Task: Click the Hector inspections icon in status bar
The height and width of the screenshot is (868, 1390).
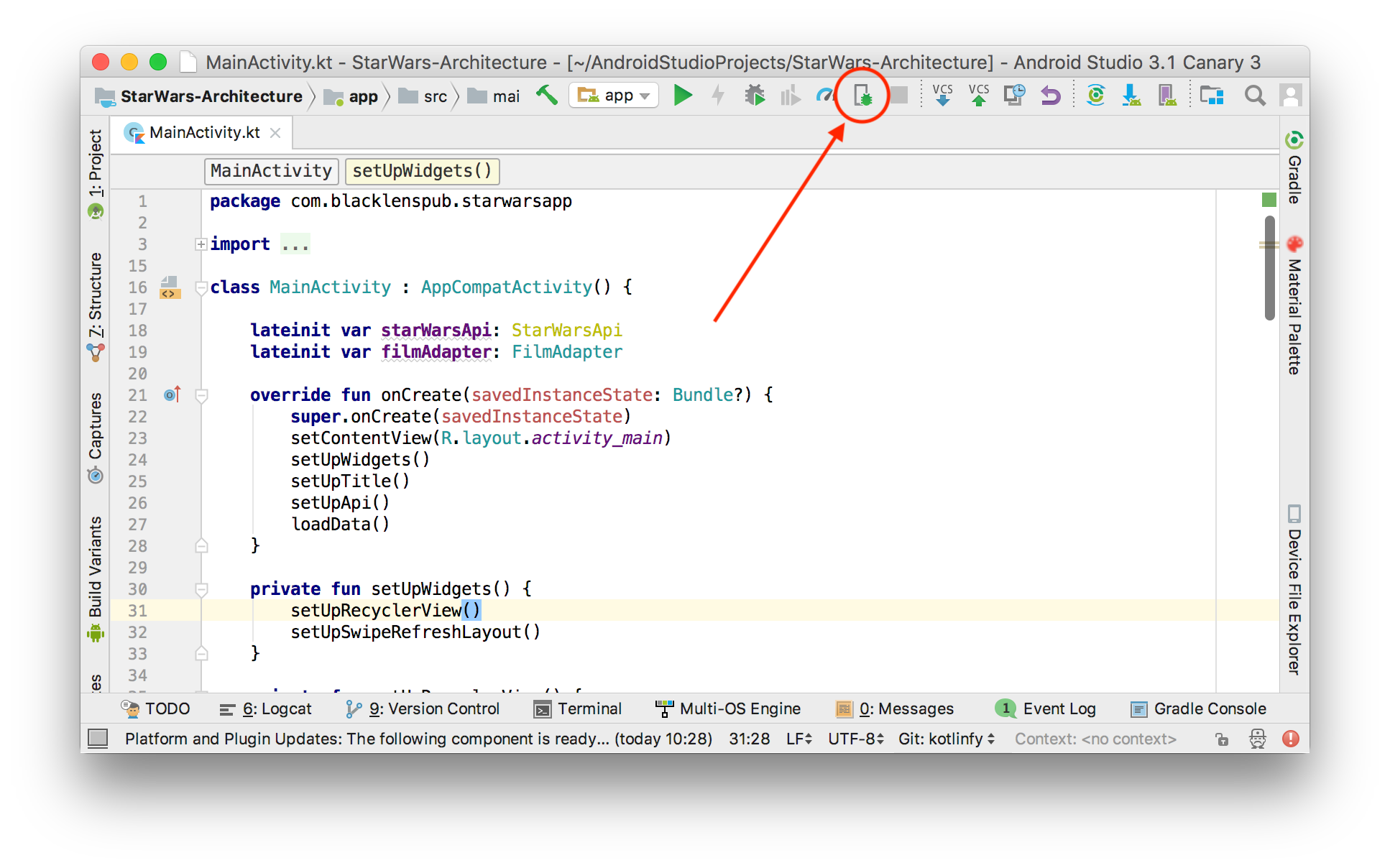Action: click(x=1257, y=739)
